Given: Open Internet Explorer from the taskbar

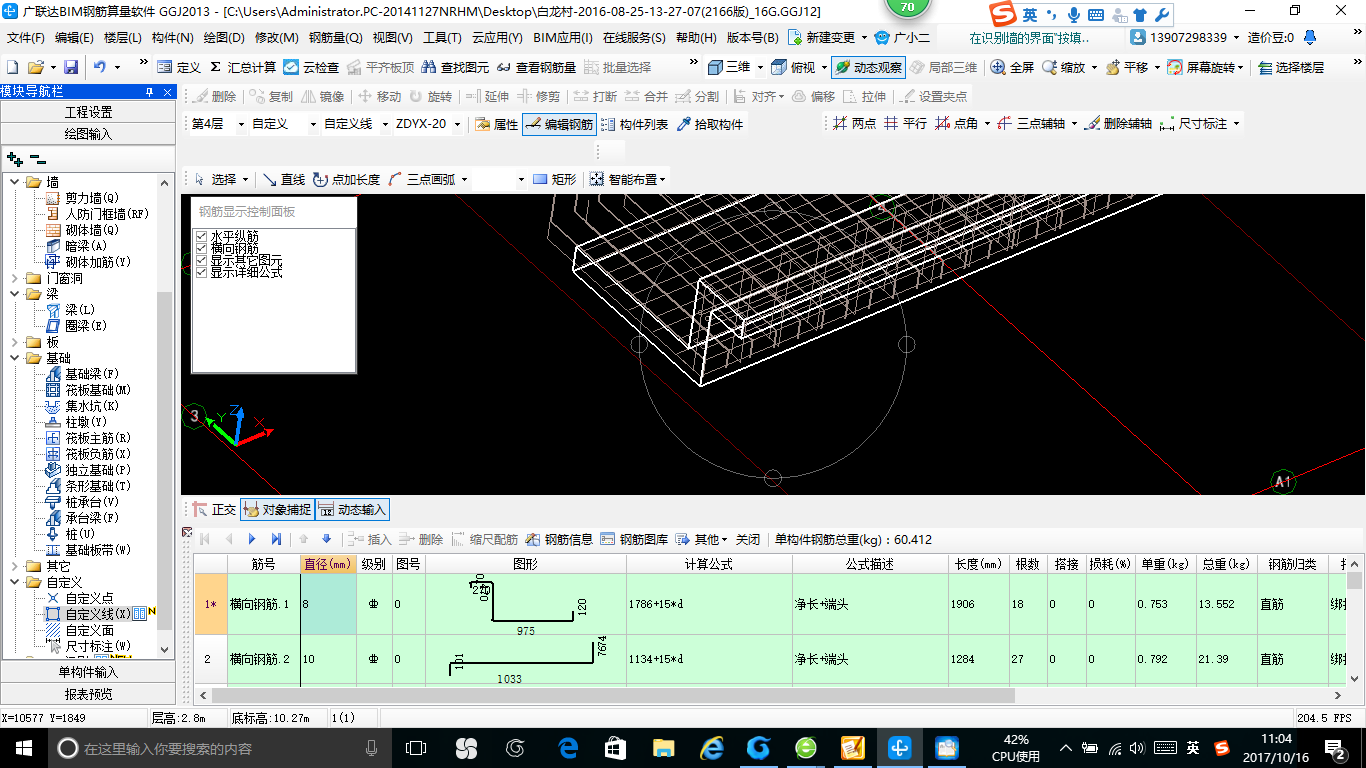Looking at the screenshot, I should click(712, 748).
